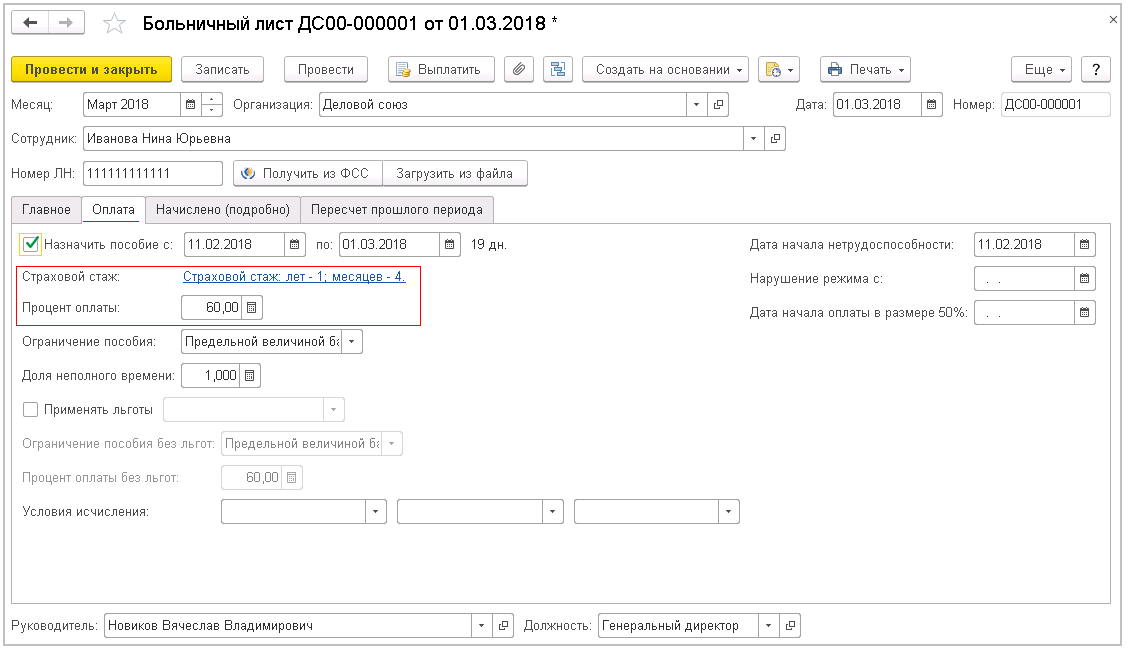The image size is (1133, 656).
Task: Click the document structure icon in toolbar
Action: tap(557, 69)
